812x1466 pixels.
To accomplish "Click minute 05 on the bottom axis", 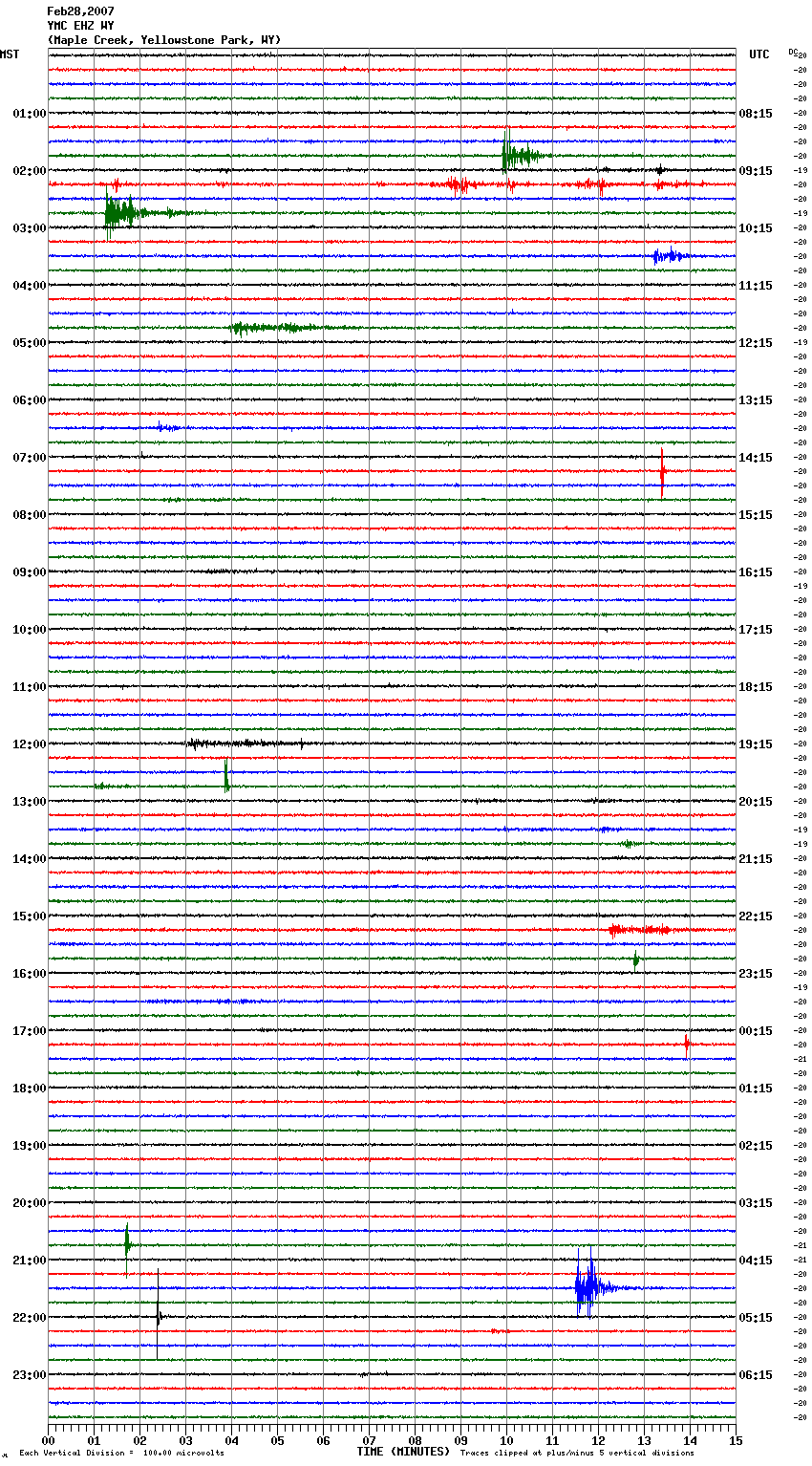I will click(x=277, y=1439).
